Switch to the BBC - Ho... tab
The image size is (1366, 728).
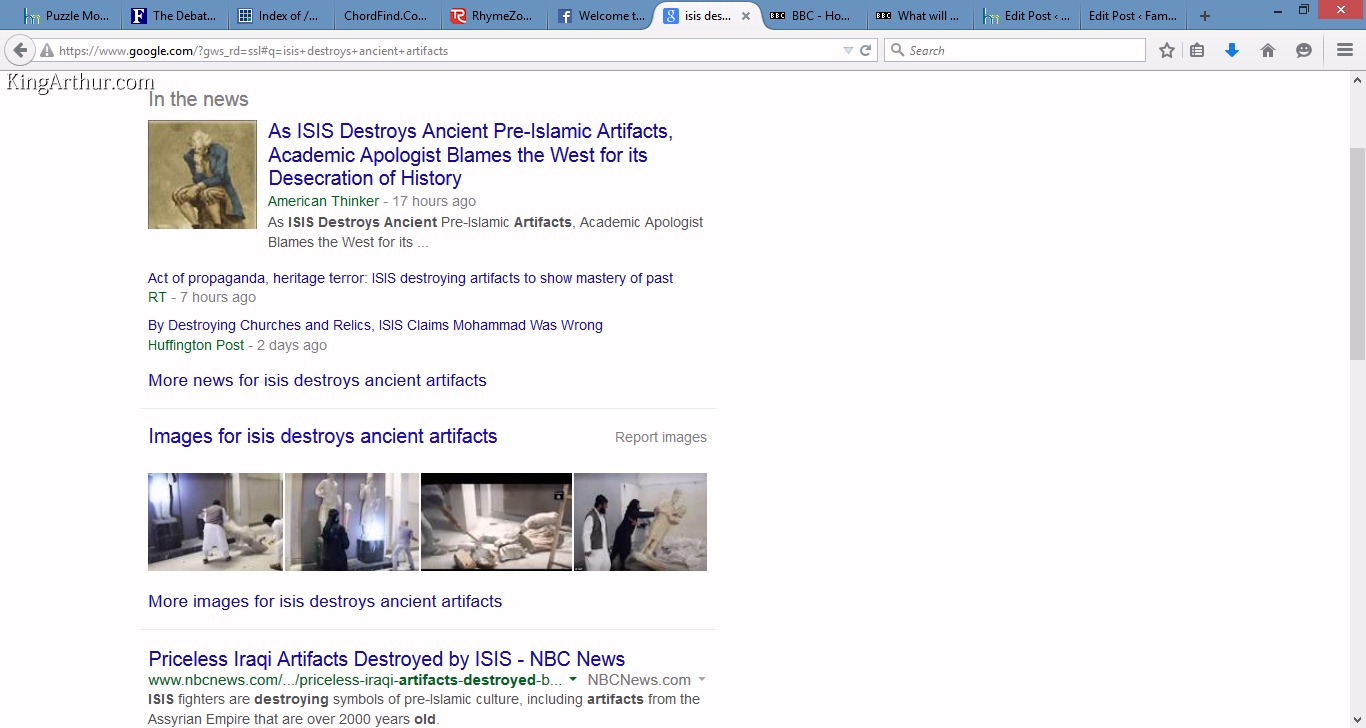(812, 16)
